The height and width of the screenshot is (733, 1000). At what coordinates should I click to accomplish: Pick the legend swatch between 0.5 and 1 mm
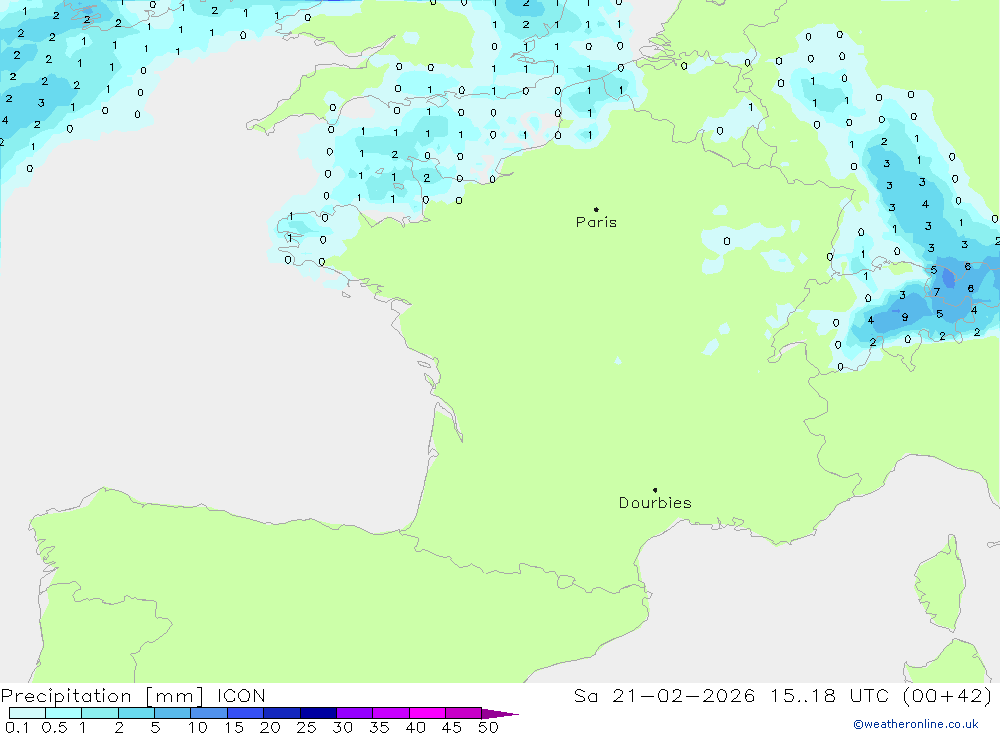tap(64, 713)
